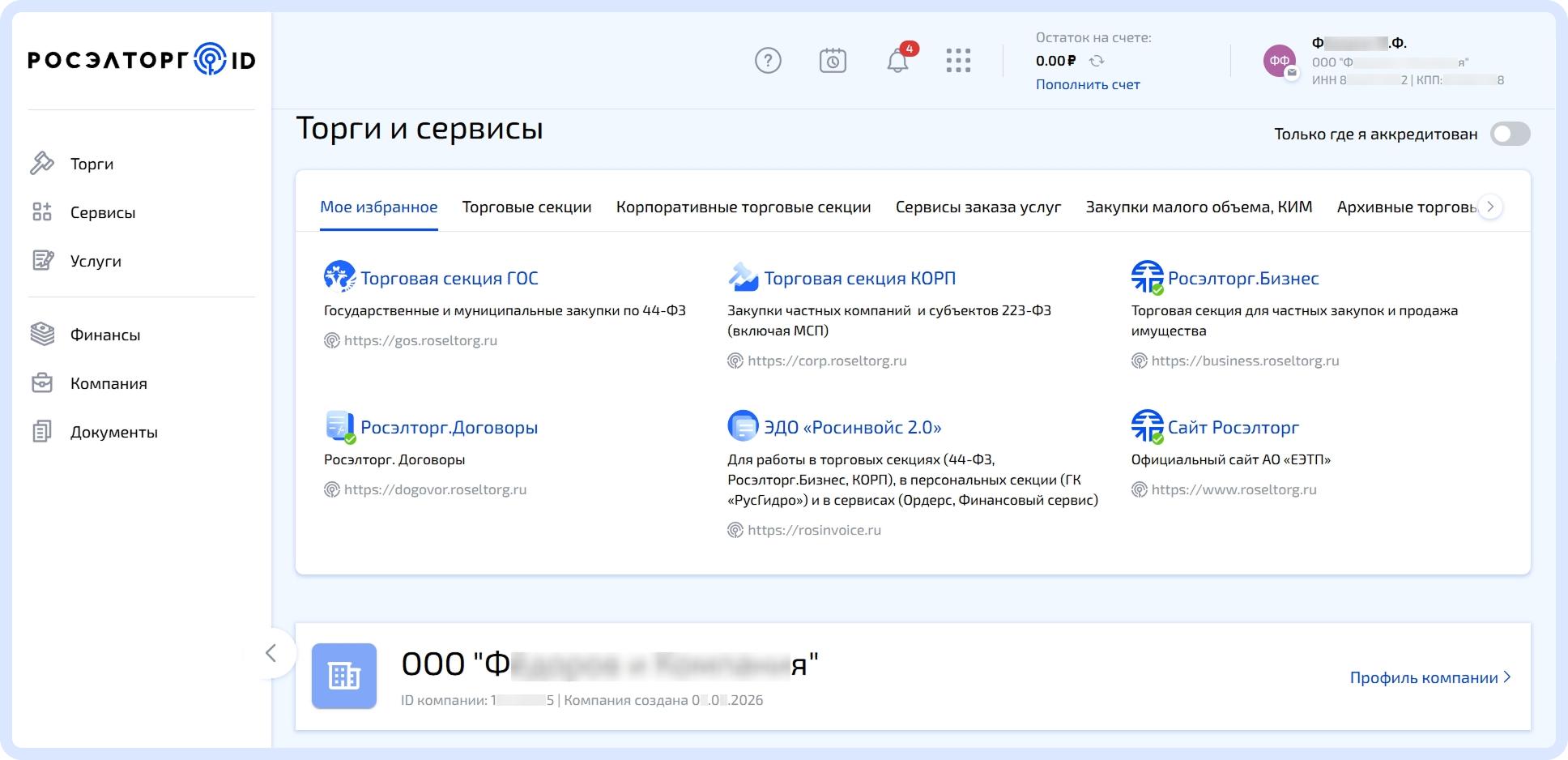Click the ООО company name heading
1568x760 pixels.
[610, 664]
